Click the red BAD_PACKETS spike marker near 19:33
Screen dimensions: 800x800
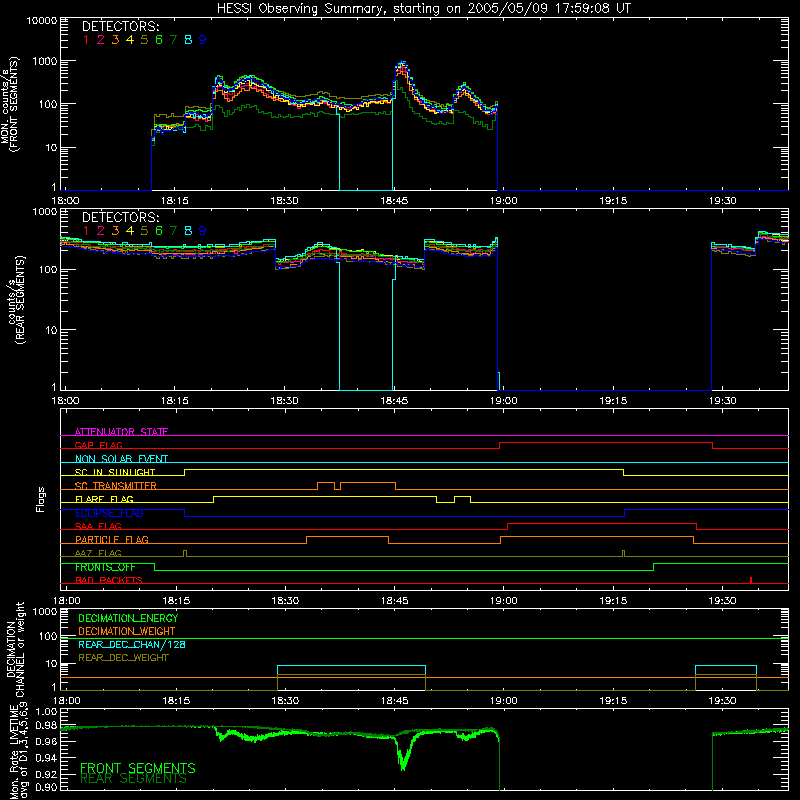tap(751, 580)
